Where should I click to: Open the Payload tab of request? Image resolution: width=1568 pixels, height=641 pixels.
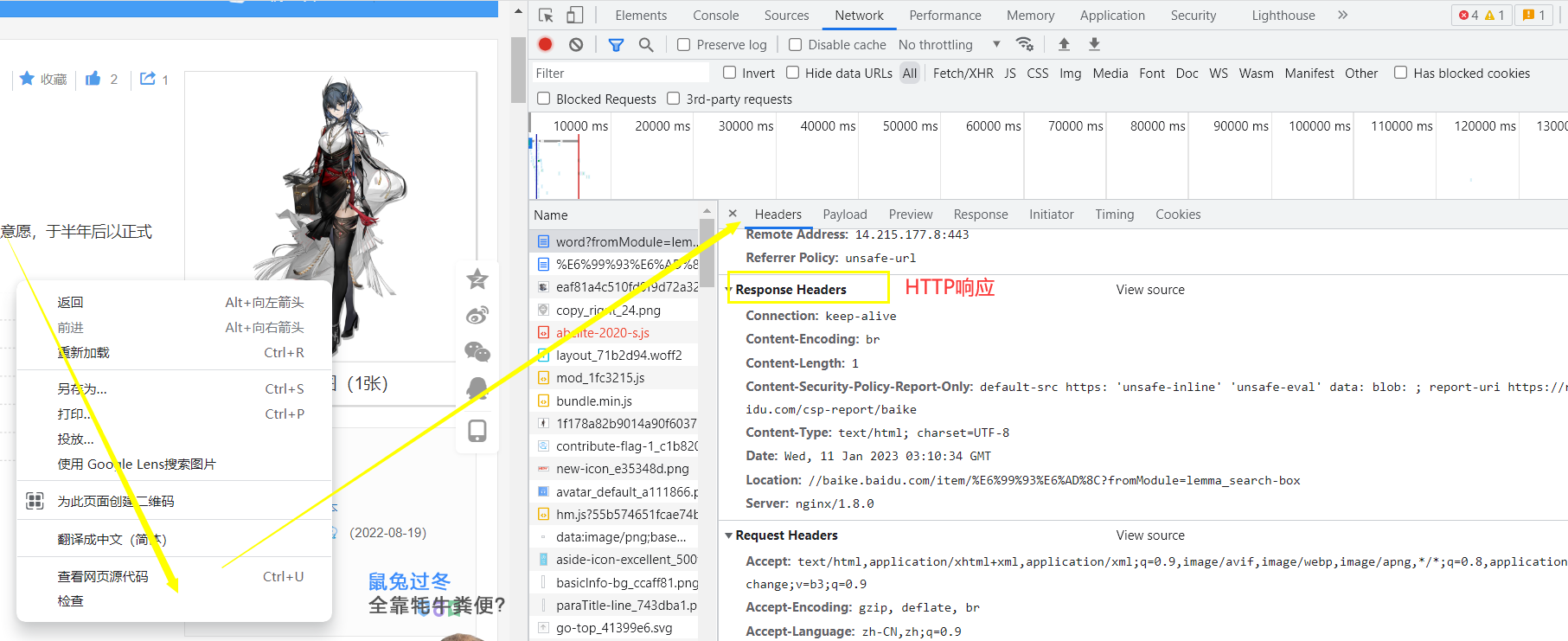click(844, 215)
